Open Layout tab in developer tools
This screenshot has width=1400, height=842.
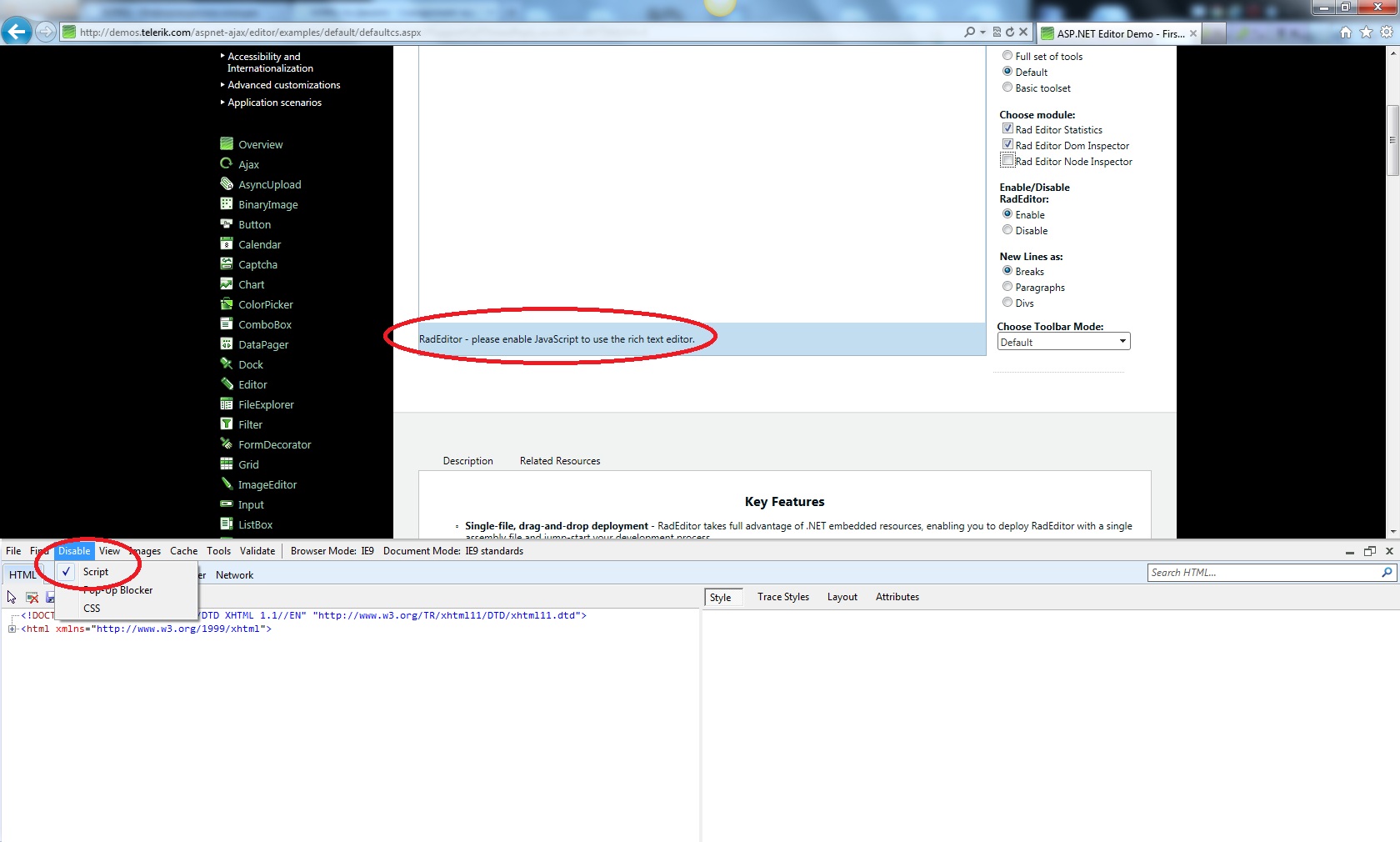[x=842, y=597]
